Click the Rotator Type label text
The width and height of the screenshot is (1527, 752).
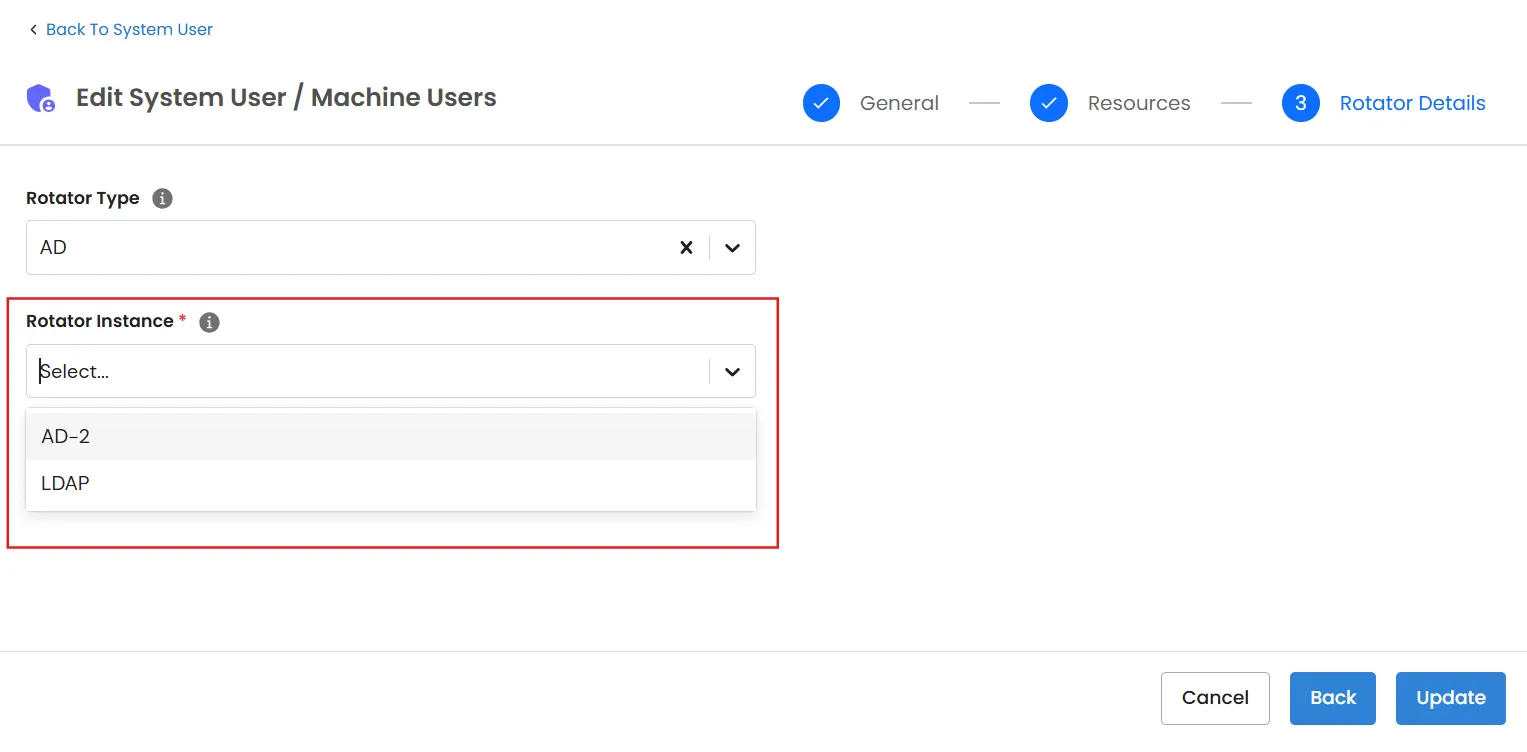pos(83,198)
